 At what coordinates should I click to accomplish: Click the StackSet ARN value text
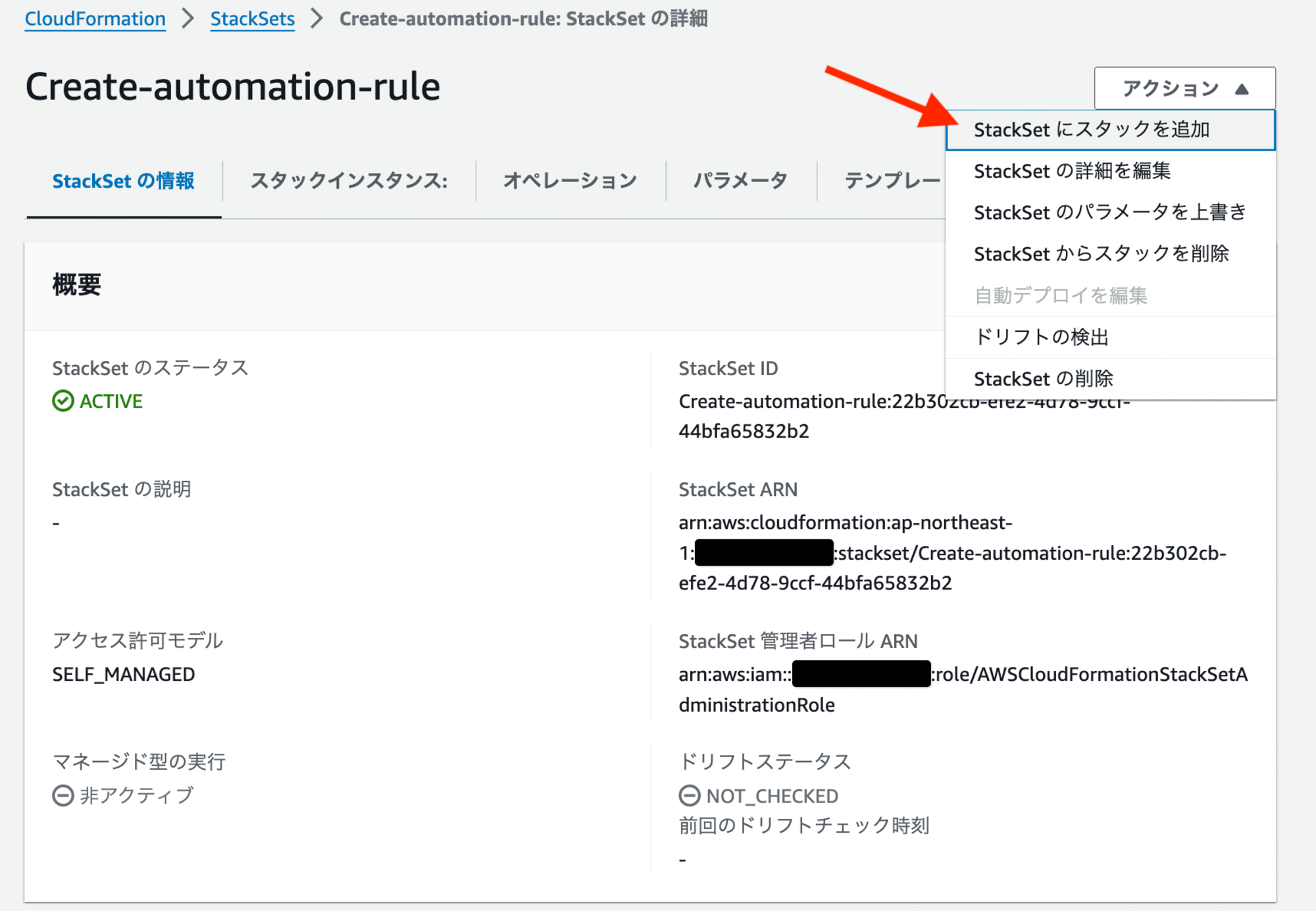click(x=952, y=553)
